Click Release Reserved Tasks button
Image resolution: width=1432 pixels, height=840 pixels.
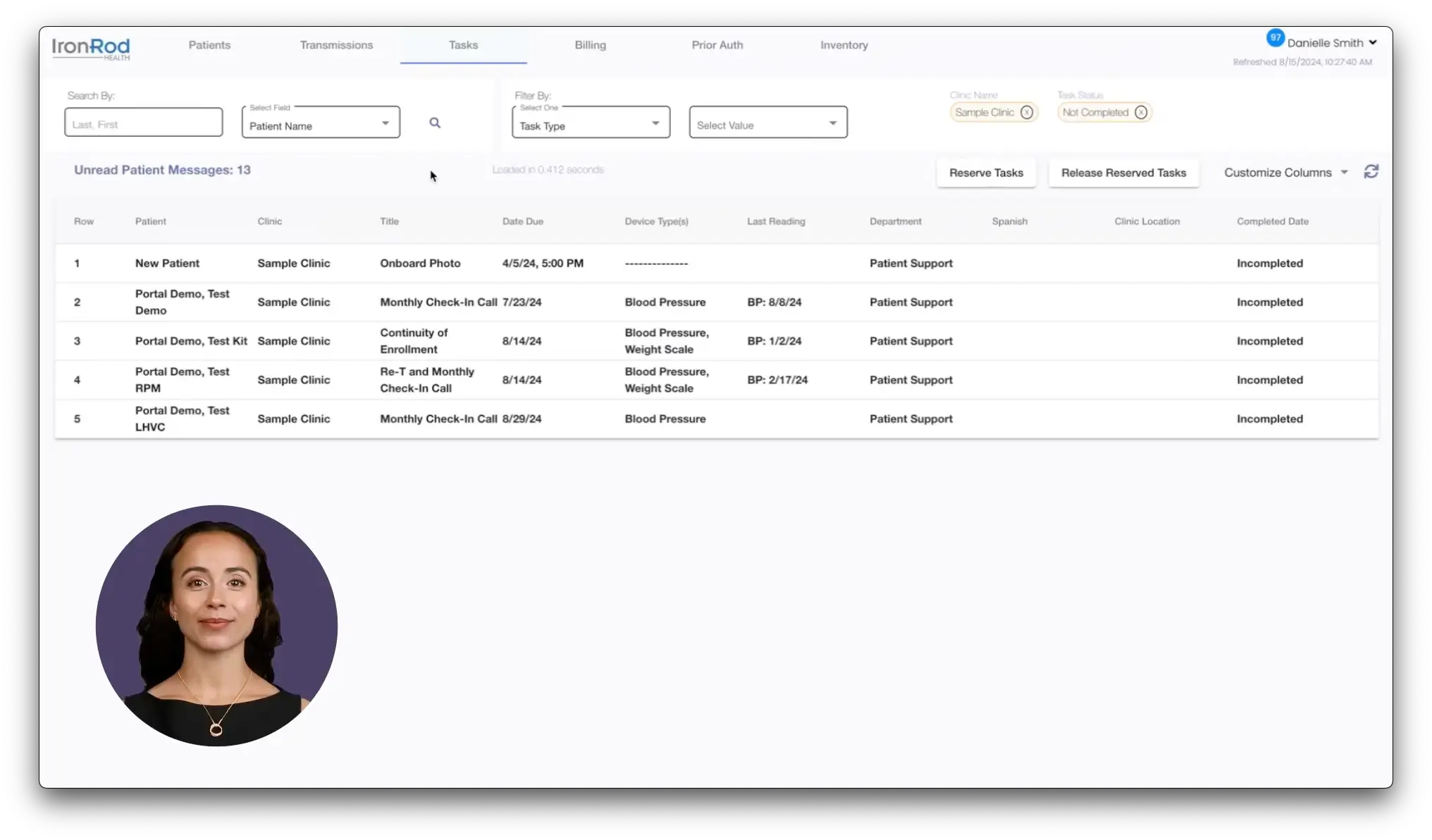coord(1123,173)
